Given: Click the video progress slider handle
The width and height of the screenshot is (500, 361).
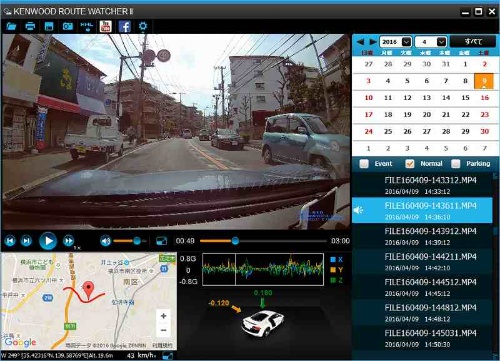Looking at the screenshot, I should 235,241.
